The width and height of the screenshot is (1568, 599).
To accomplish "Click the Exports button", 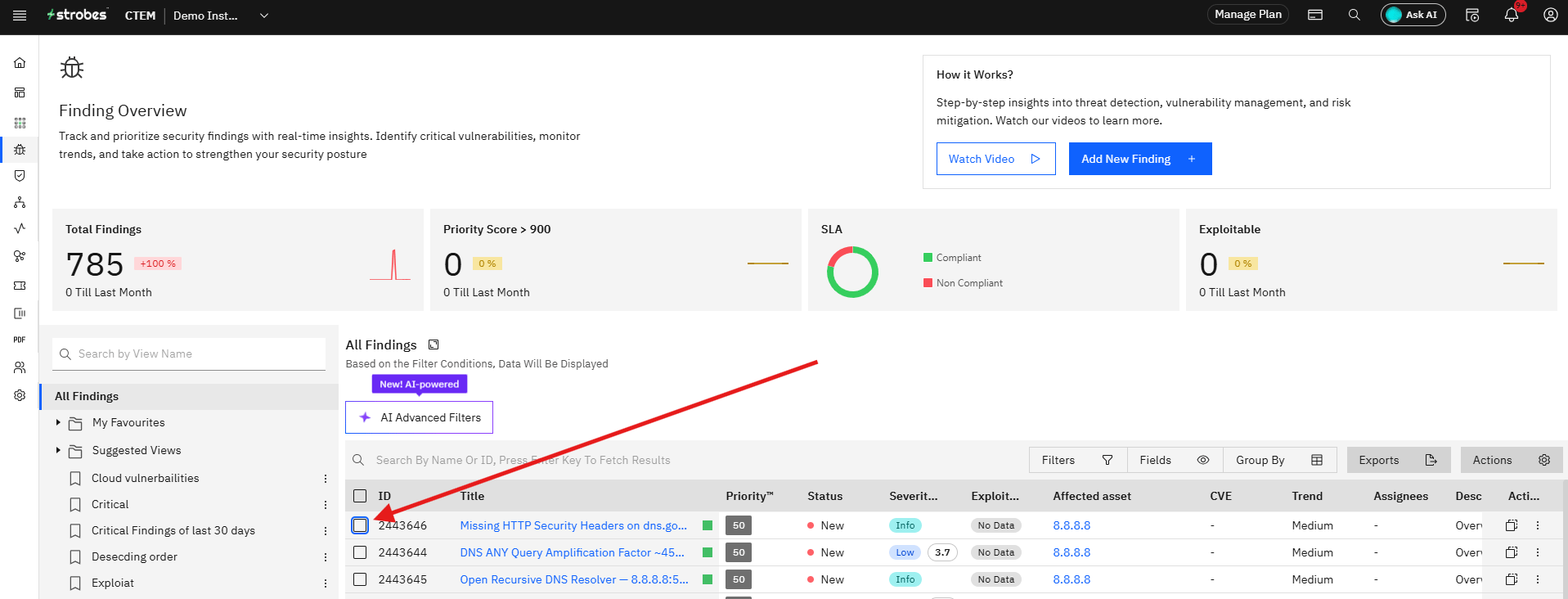I will coord(1399,460).
